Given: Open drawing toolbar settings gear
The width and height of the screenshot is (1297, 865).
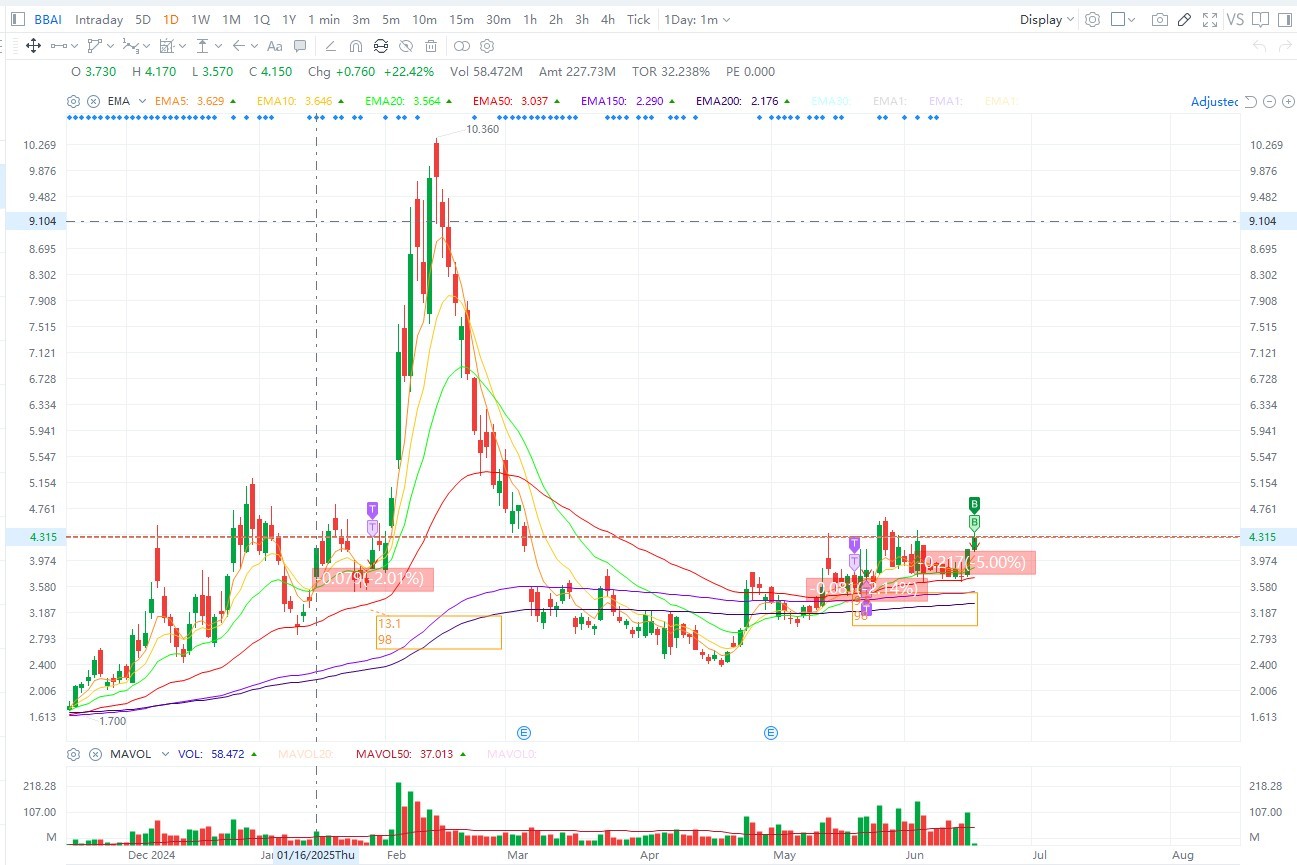Looking at the screenshot, I should [x=487, y=46].
